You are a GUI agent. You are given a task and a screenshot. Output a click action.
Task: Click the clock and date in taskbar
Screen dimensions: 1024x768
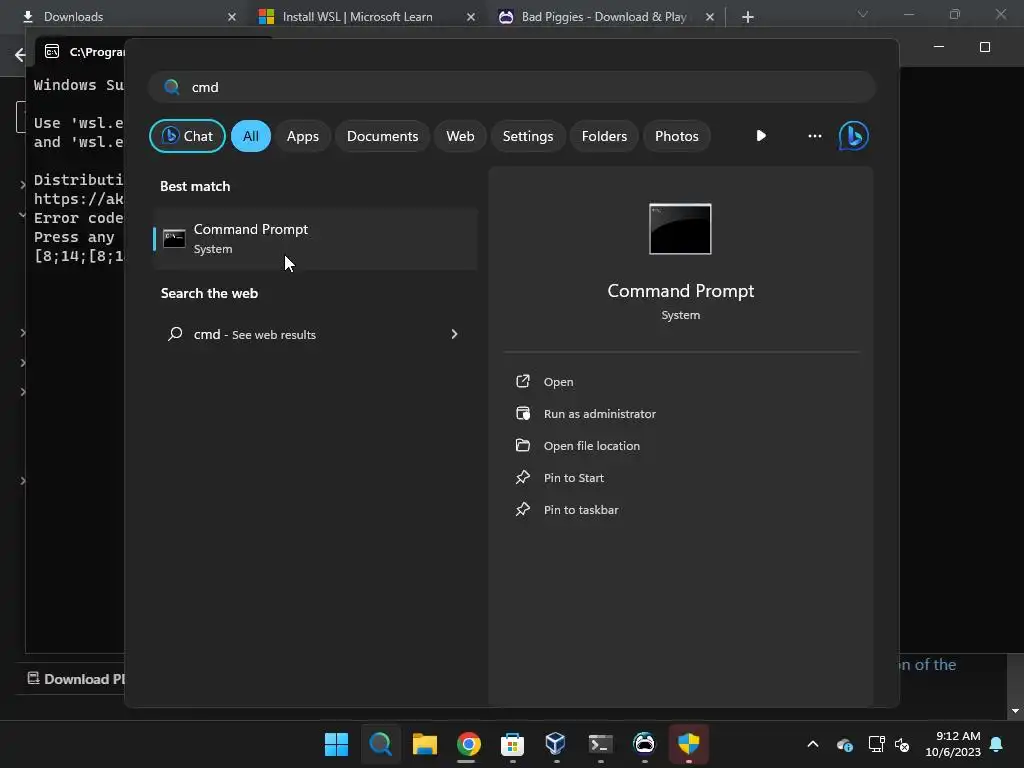tap(952, 744)
